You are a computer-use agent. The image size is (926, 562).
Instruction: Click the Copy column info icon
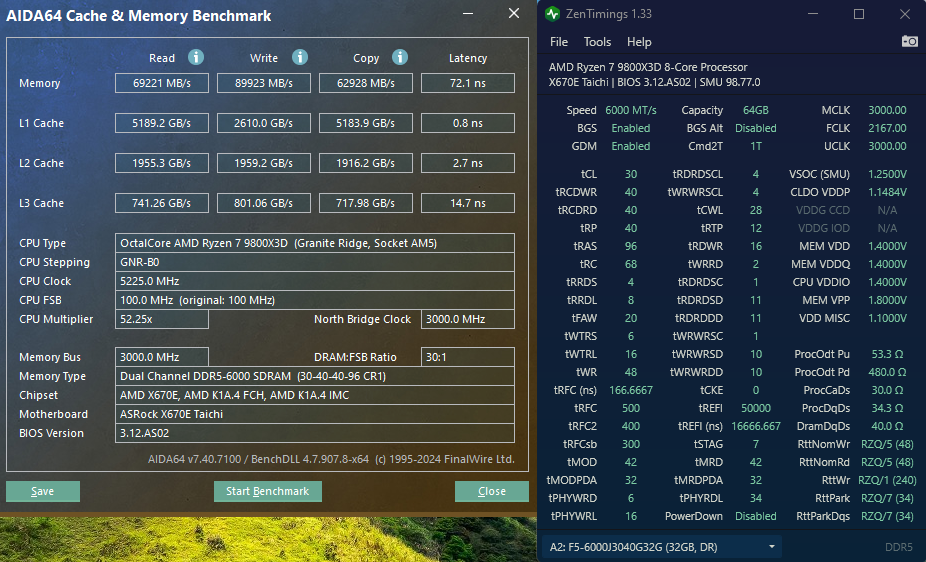pyautogui.click(x=400, y=58)
